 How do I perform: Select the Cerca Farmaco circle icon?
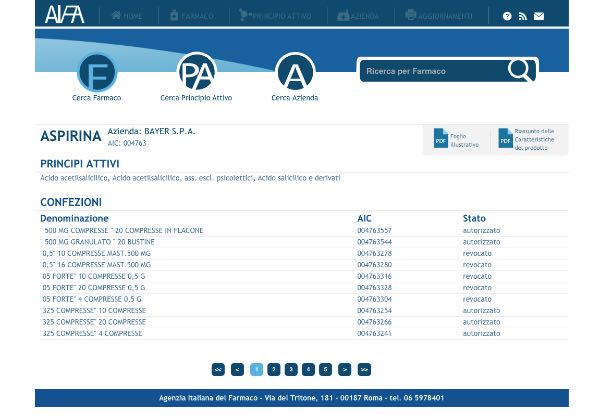97,73
